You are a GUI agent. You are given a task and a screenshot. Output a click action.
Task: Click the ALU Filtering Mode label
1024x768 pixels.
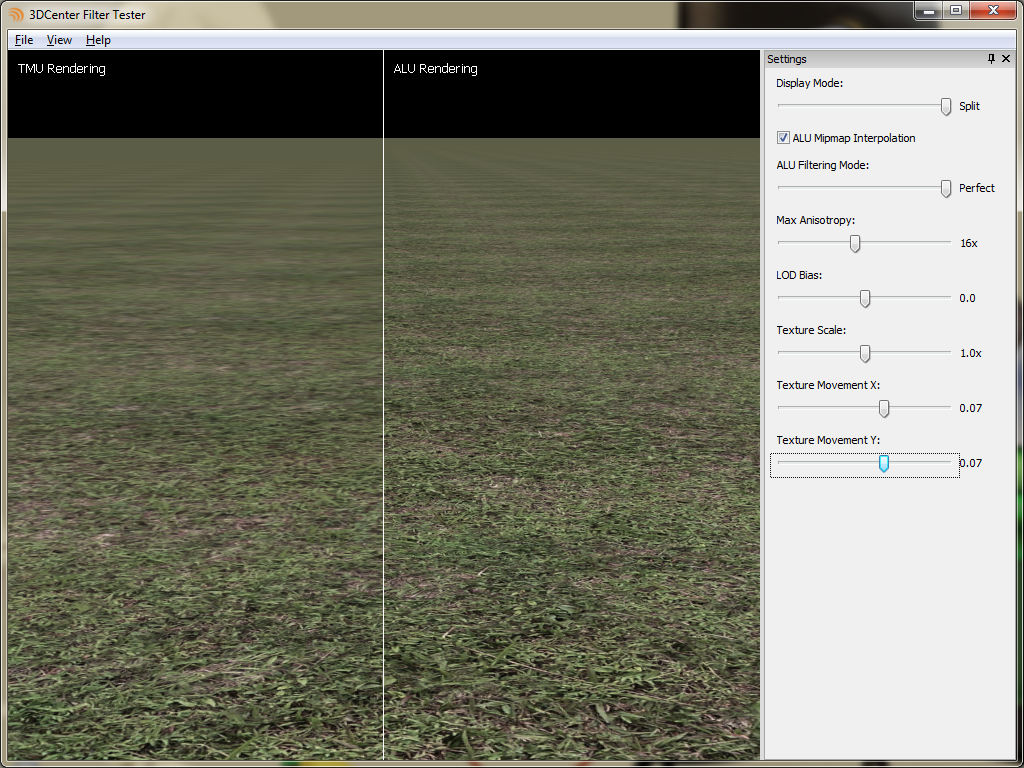pyautogui.click(x=823, y=165)
